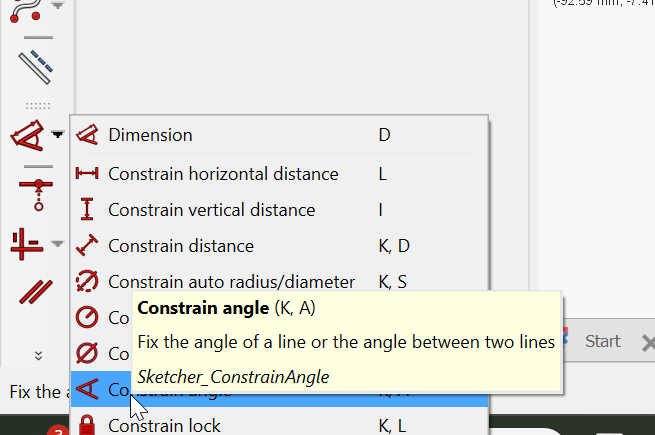The width and height of the screenshot is (655, 435).
Task: Open the B-spline tool dropdown arrow
Action: 57,6
